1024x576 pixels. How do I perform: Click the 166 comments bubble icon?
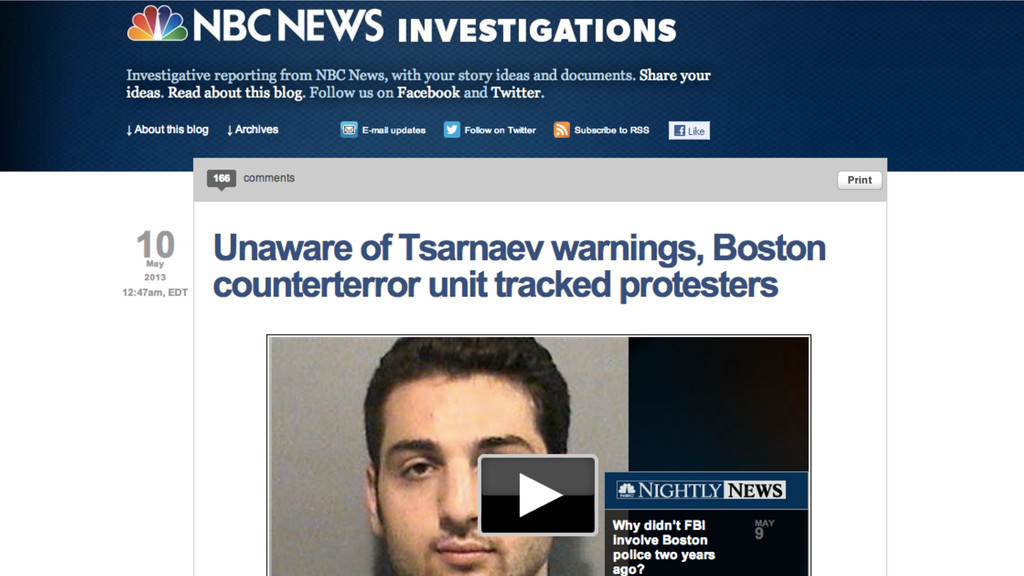(x=221, y=180)
